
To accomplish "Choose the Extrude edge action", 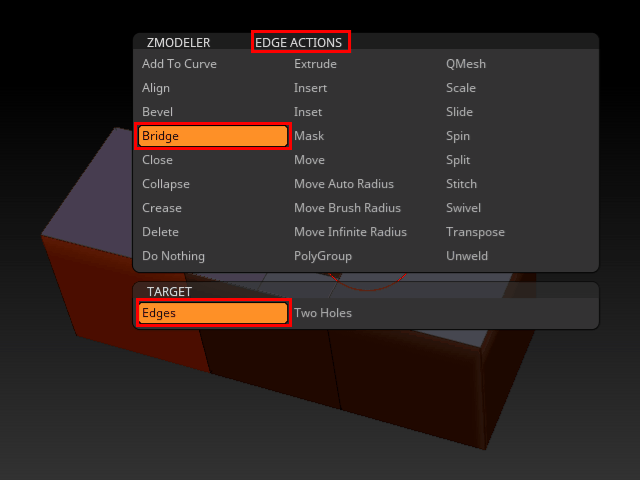I will coord(315,64).
